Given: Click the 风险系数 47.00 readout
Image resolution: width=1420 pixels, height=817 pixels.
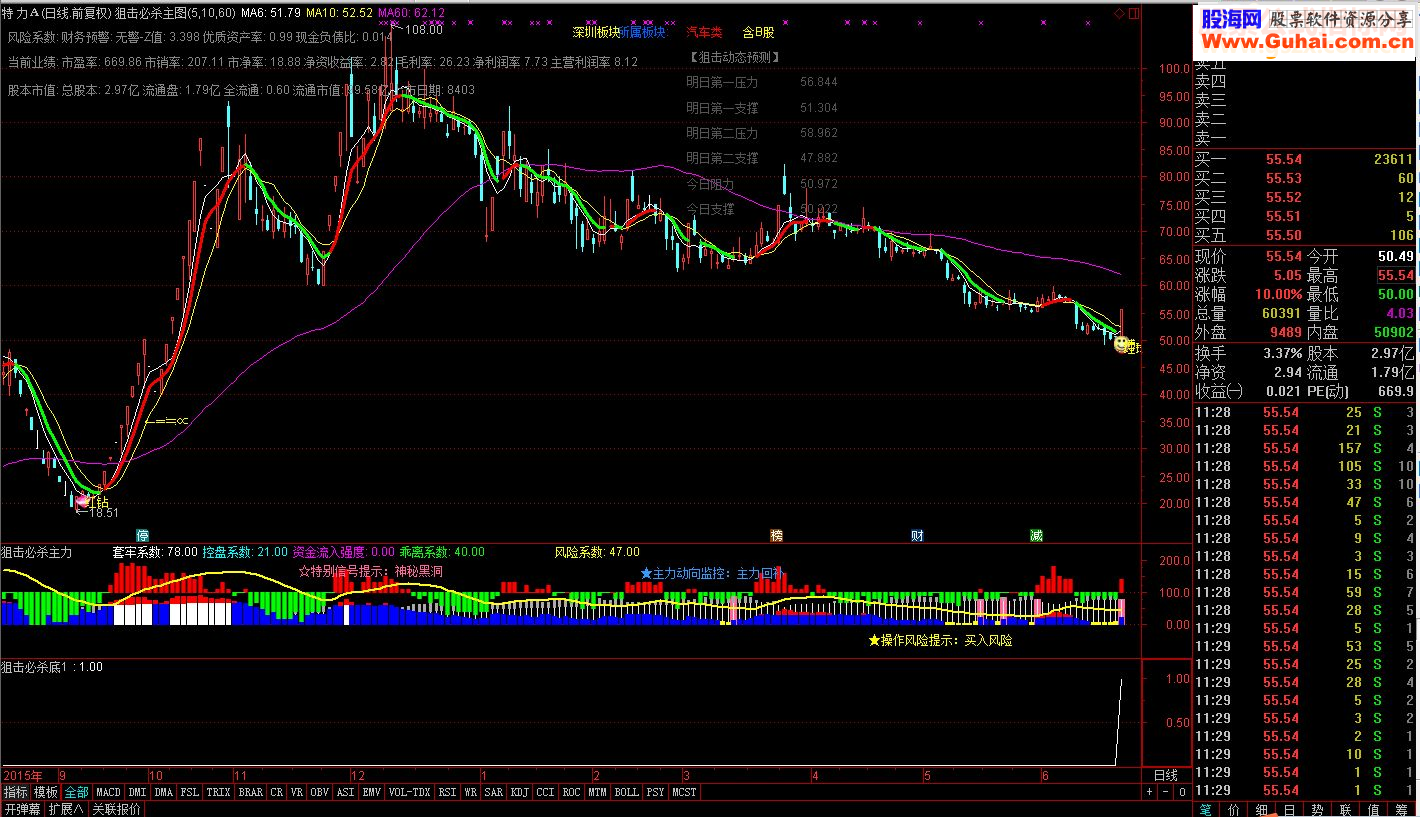Looking at the screenshot, I should point(597,552).
